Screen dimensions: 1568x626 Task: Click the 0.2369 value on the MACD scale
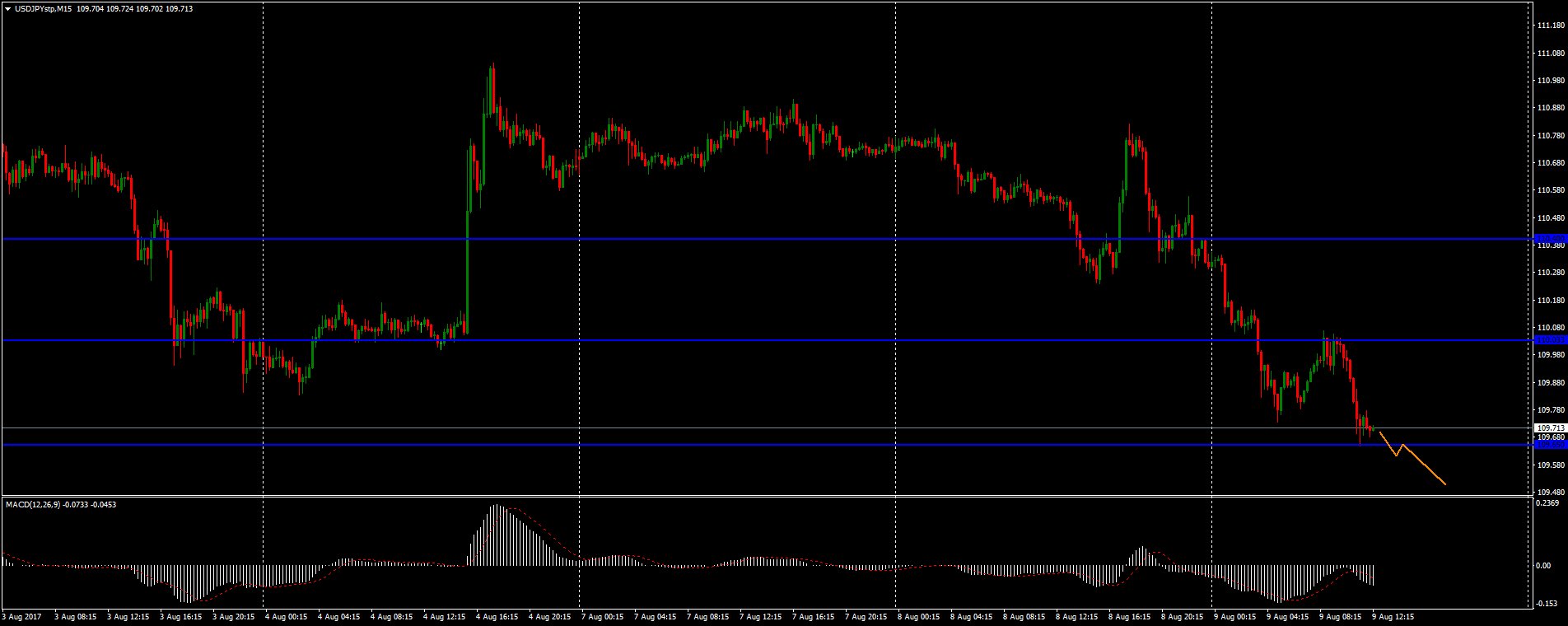point(1548,502)
